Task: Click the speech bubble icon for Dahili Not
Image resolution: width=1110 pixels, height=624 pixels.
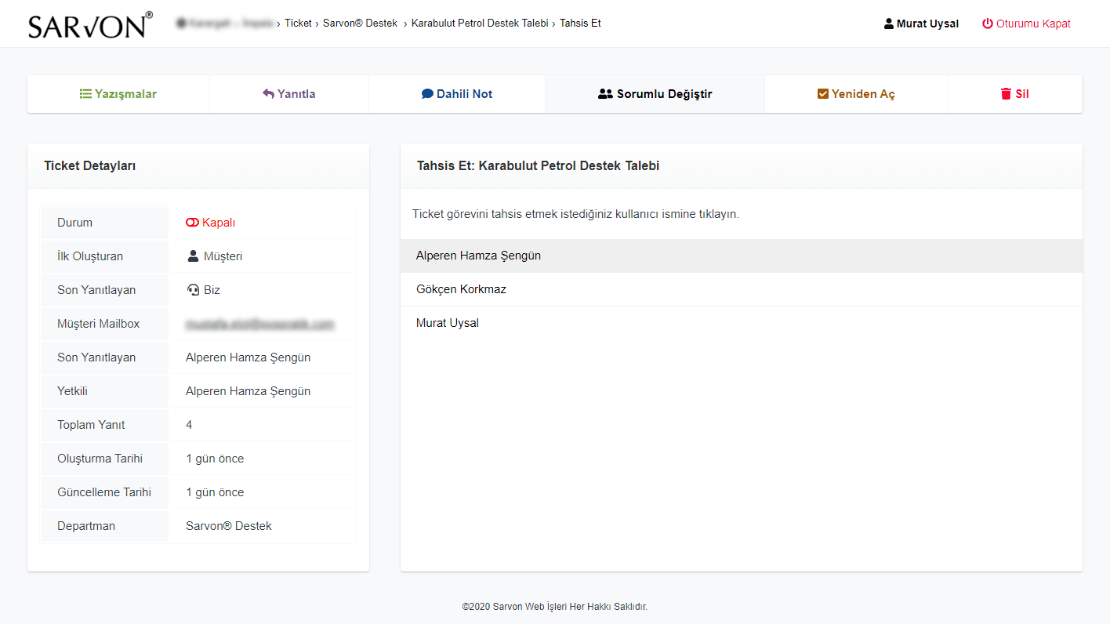Action: (x=427, y=94)
